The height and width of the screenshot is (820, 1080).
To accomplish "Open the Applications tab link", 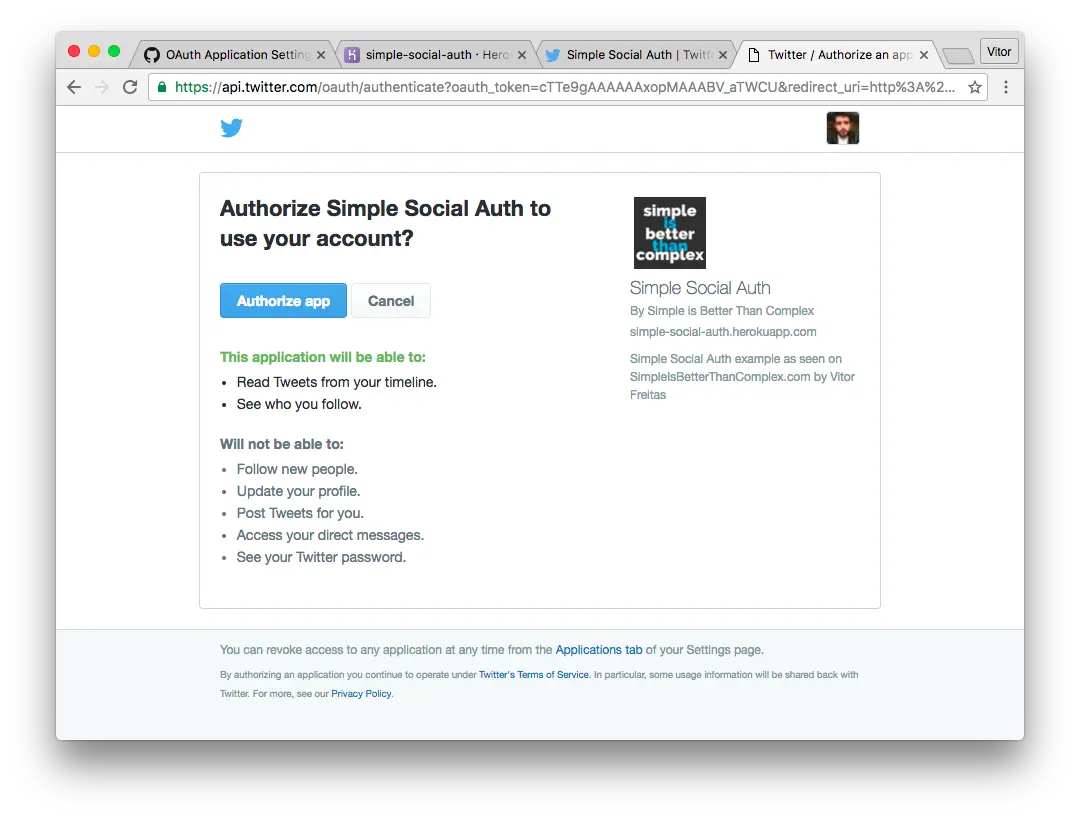I will (599, 649).
